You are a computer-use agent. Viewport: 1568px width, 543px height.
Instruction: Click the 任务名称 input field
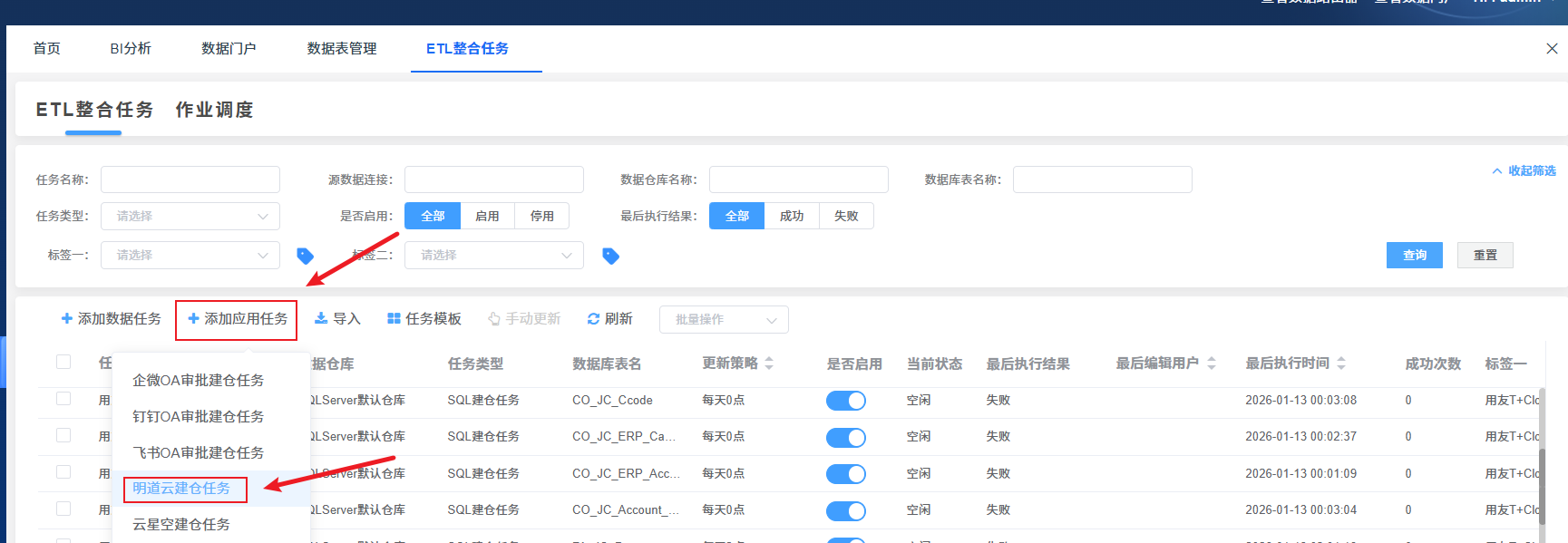[x=190, y=179]
